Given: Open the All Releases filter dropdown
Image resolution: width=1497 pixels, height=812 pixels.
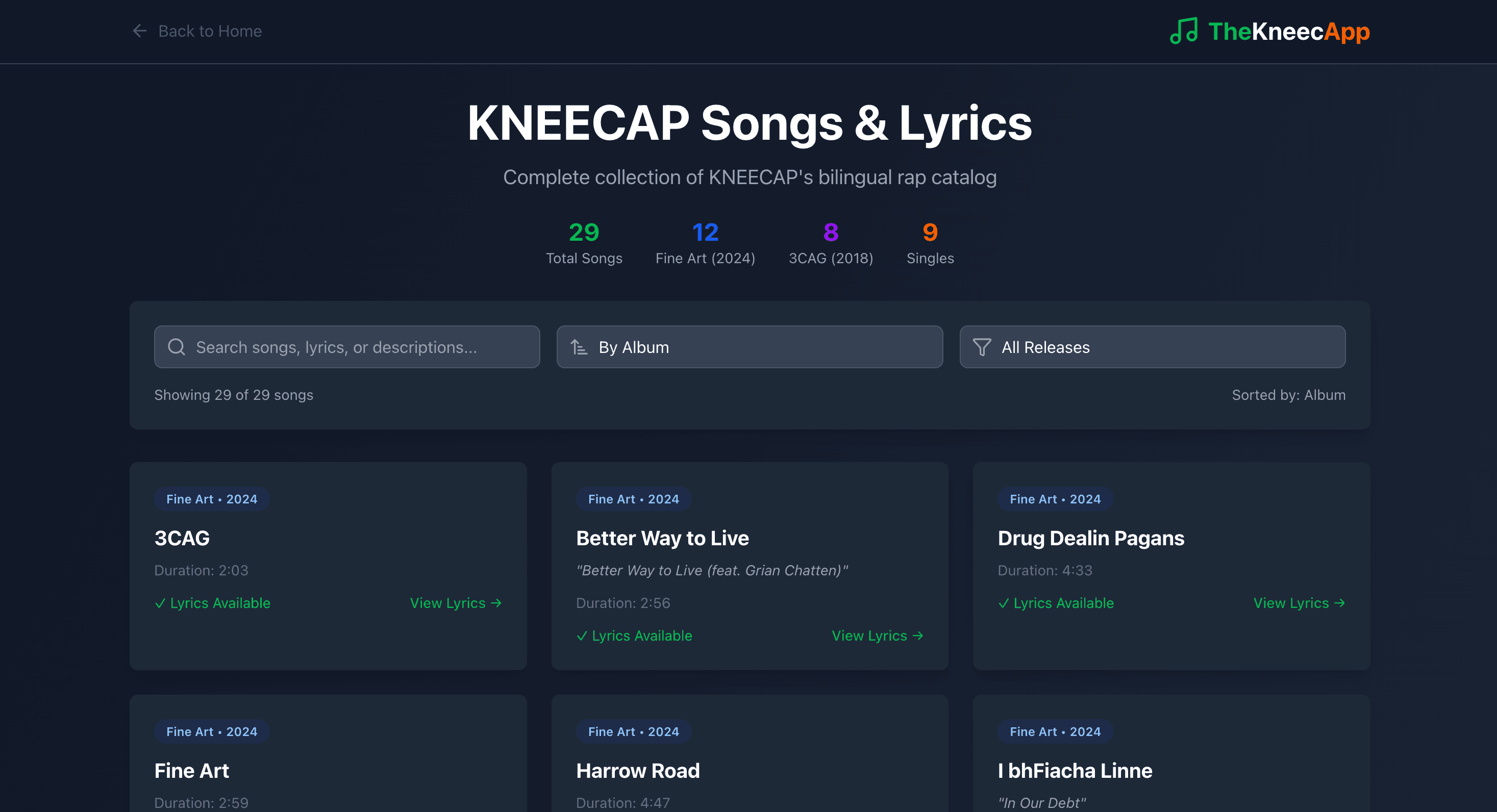Looking at the screenshot, I should click(x=1153, y=347).
